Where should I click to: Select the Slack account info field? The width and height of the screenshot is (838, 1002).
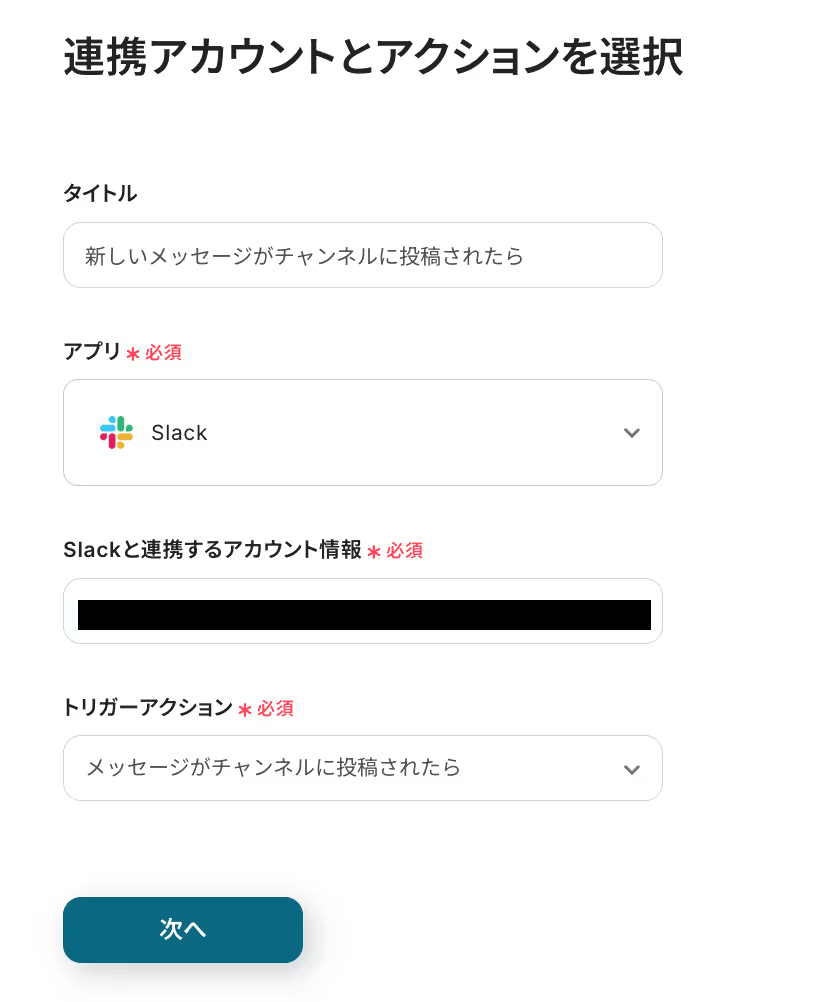point(362,611)
